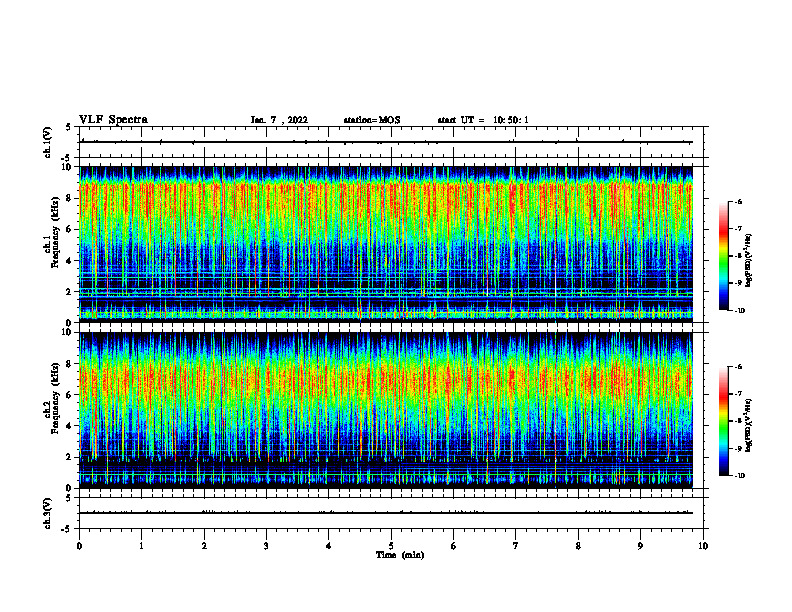
Task: Click the "10" tick label on the time axis
Action: [x=703, y=546]
